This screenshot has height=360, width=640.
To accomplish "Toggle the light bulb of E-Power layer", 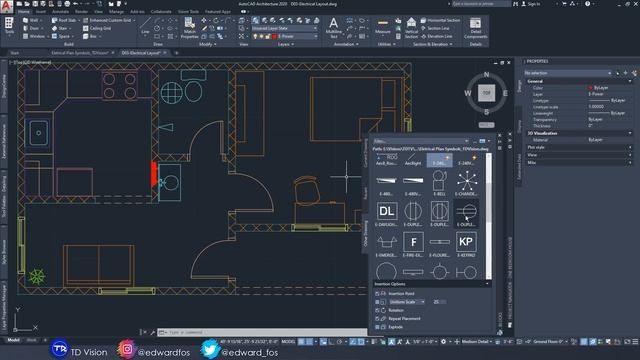I will click(256, 37).
